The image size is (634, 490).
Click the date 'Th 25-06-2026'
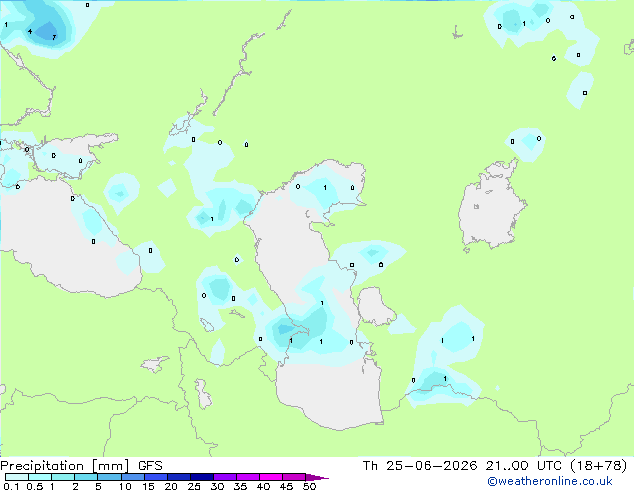pos(420,466)
